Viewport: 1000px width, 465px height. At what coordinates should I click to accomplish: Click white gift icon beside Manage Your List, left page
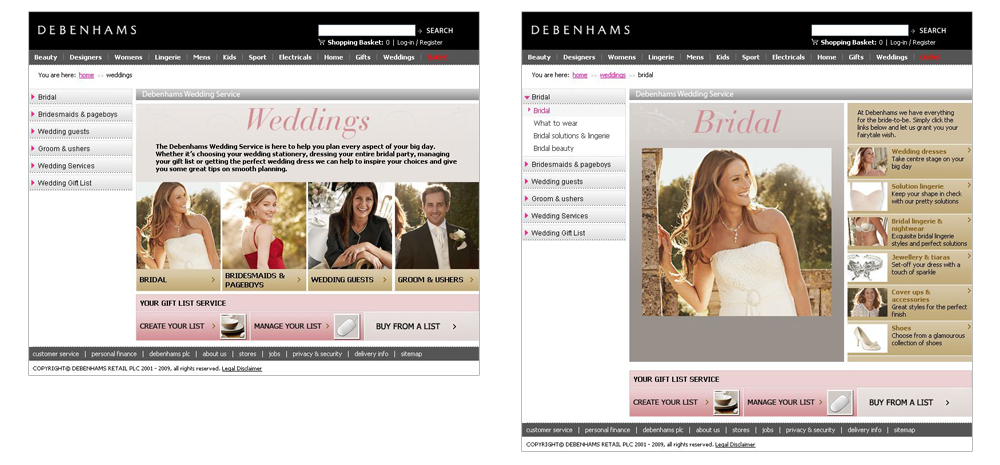point(345,326)
